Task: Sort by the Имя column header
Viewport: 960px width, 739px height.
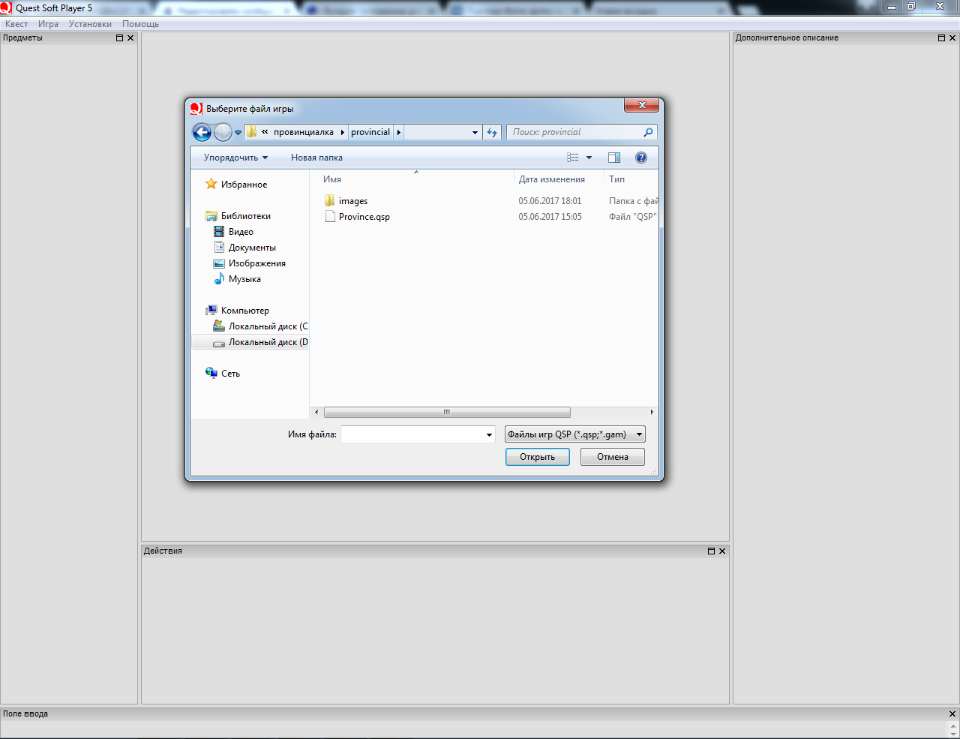Action: tap(332, 179)
